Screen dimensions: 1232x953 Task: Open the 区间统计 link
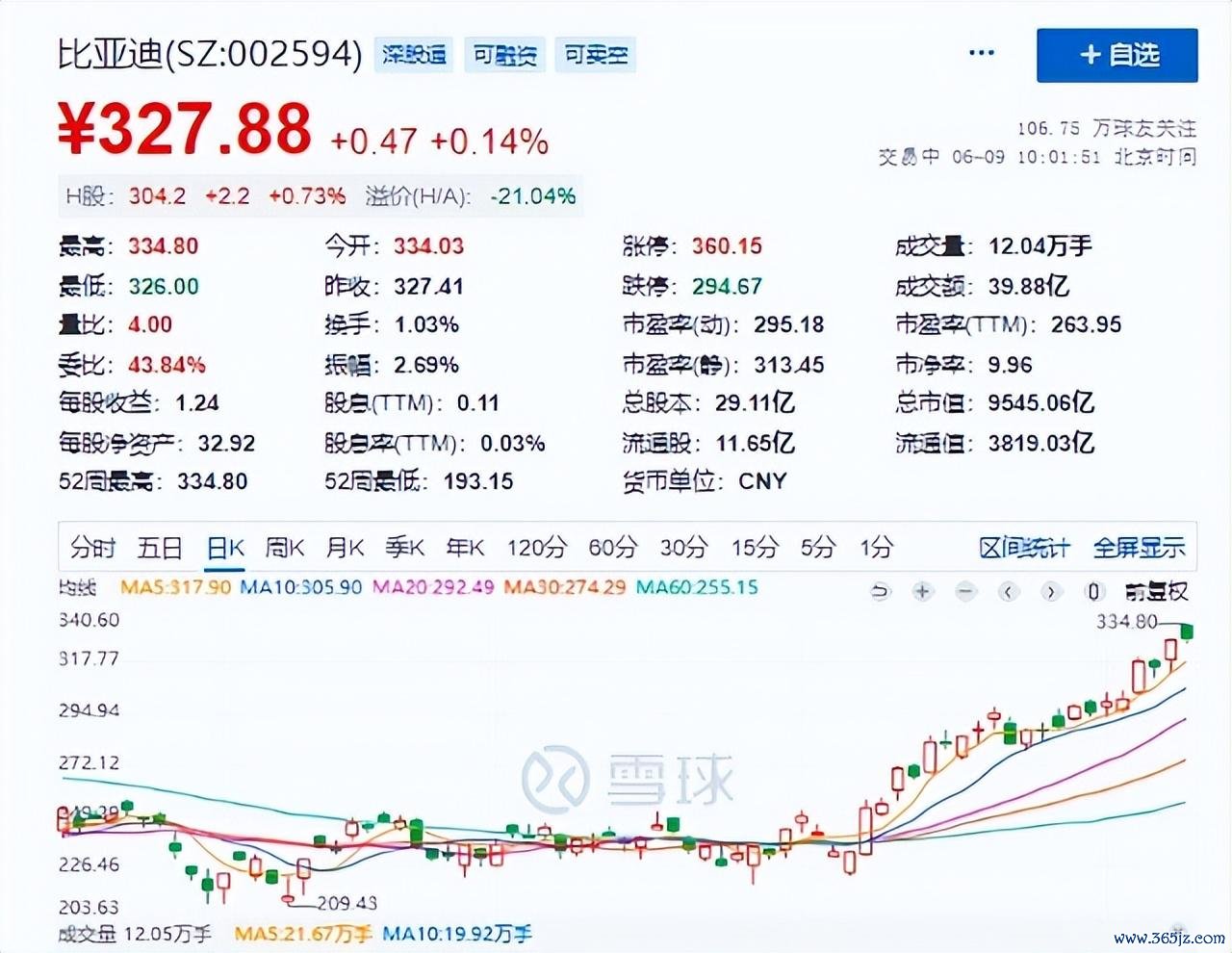pos(1024,548)
